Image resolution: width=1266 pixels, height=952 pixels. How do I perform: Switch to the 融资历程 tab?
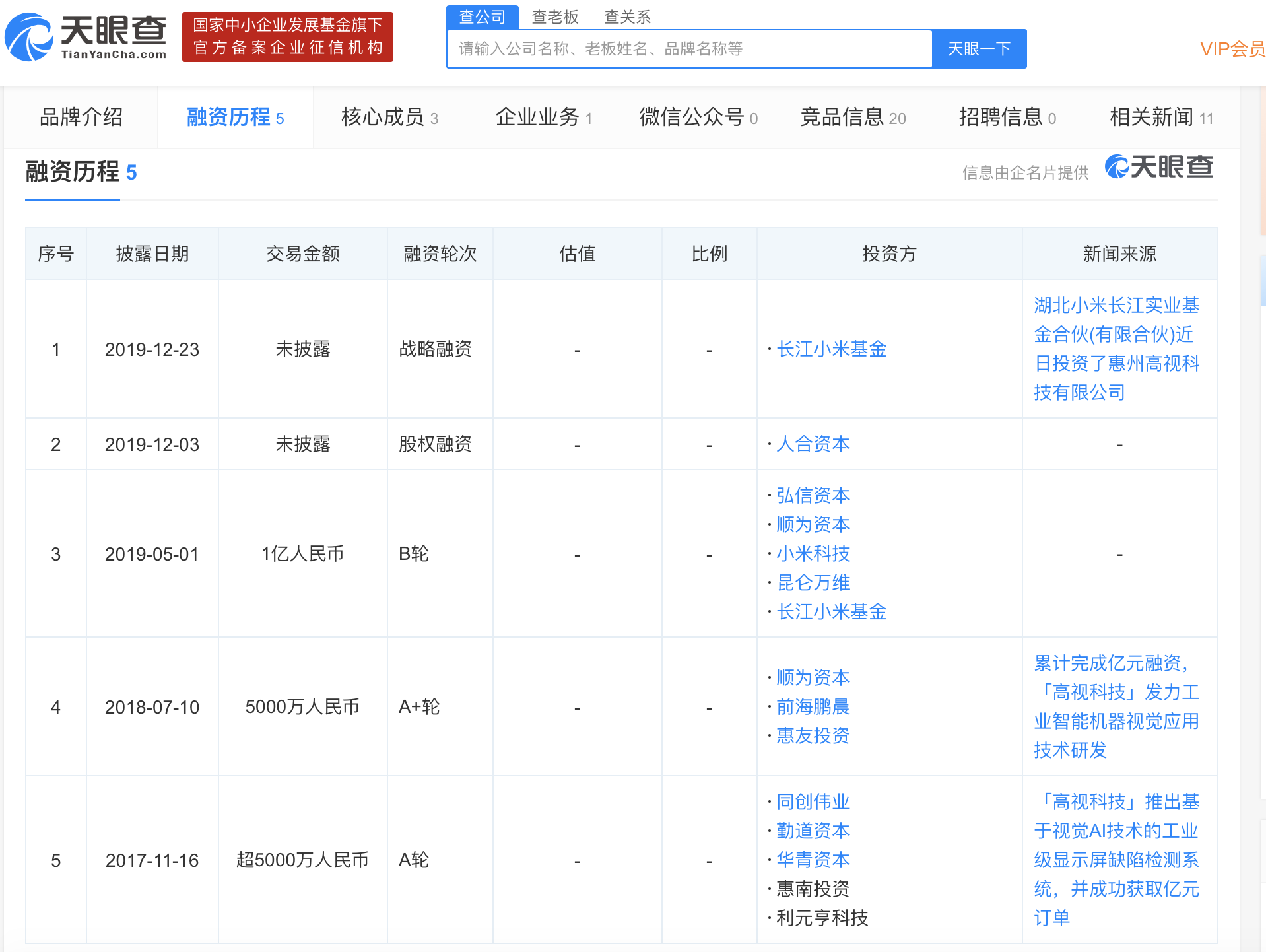click(x=236, y=117)
